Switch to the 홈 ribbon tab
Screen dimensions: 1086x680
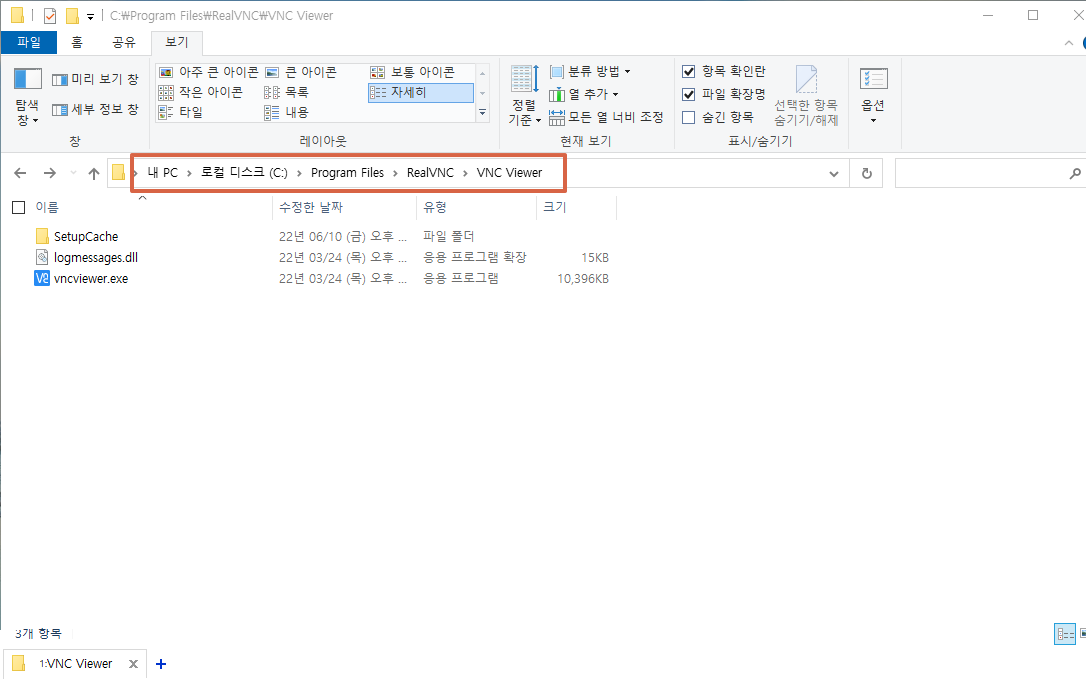77,42
